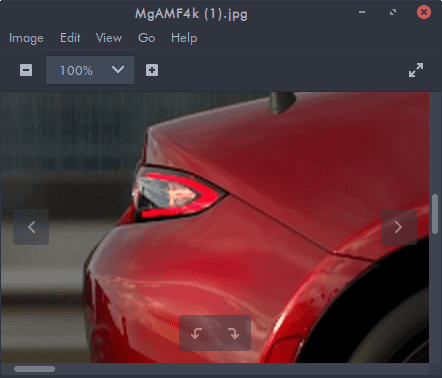Restore the window using the titlebar resize button
Image resolution: width=442 pixels, height=378 pixels.
pos(393,12)
